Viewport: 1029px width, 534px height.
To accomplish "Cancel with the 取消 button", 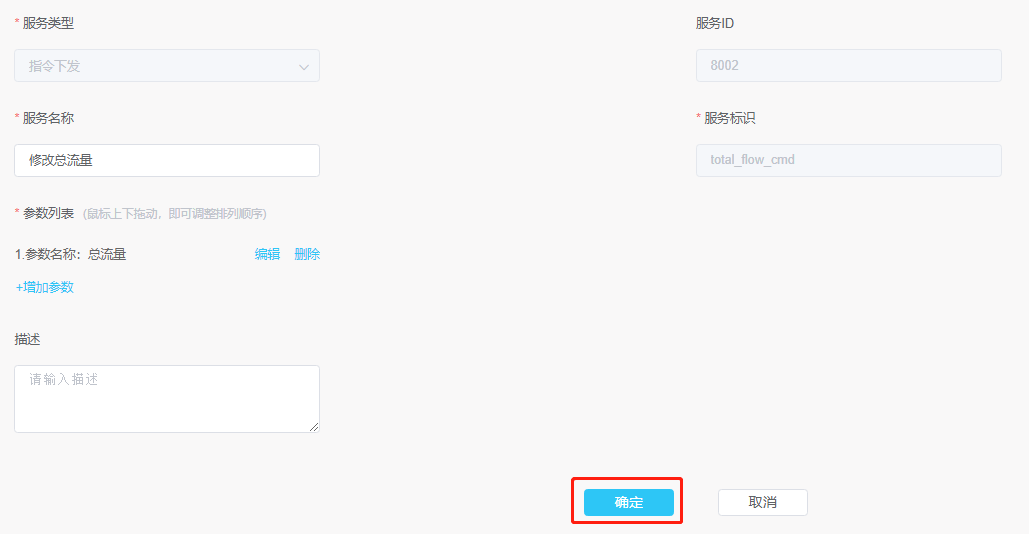I will 763,503.
